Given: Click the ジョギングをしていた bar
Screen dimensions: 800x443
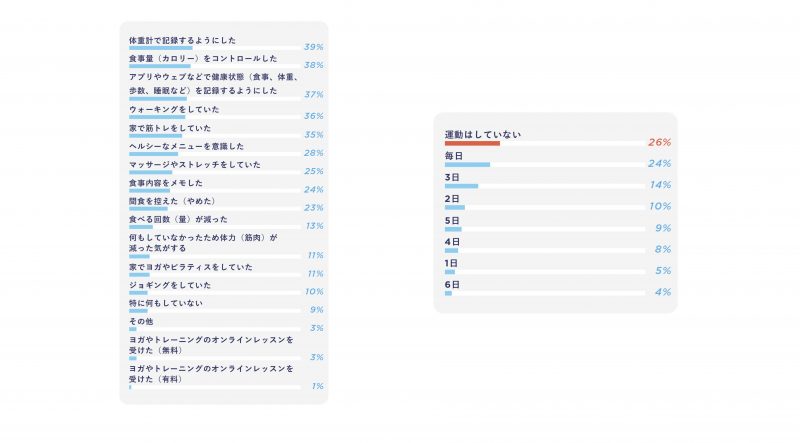Looking at the screenshot, I should click(x=138, y=293).
